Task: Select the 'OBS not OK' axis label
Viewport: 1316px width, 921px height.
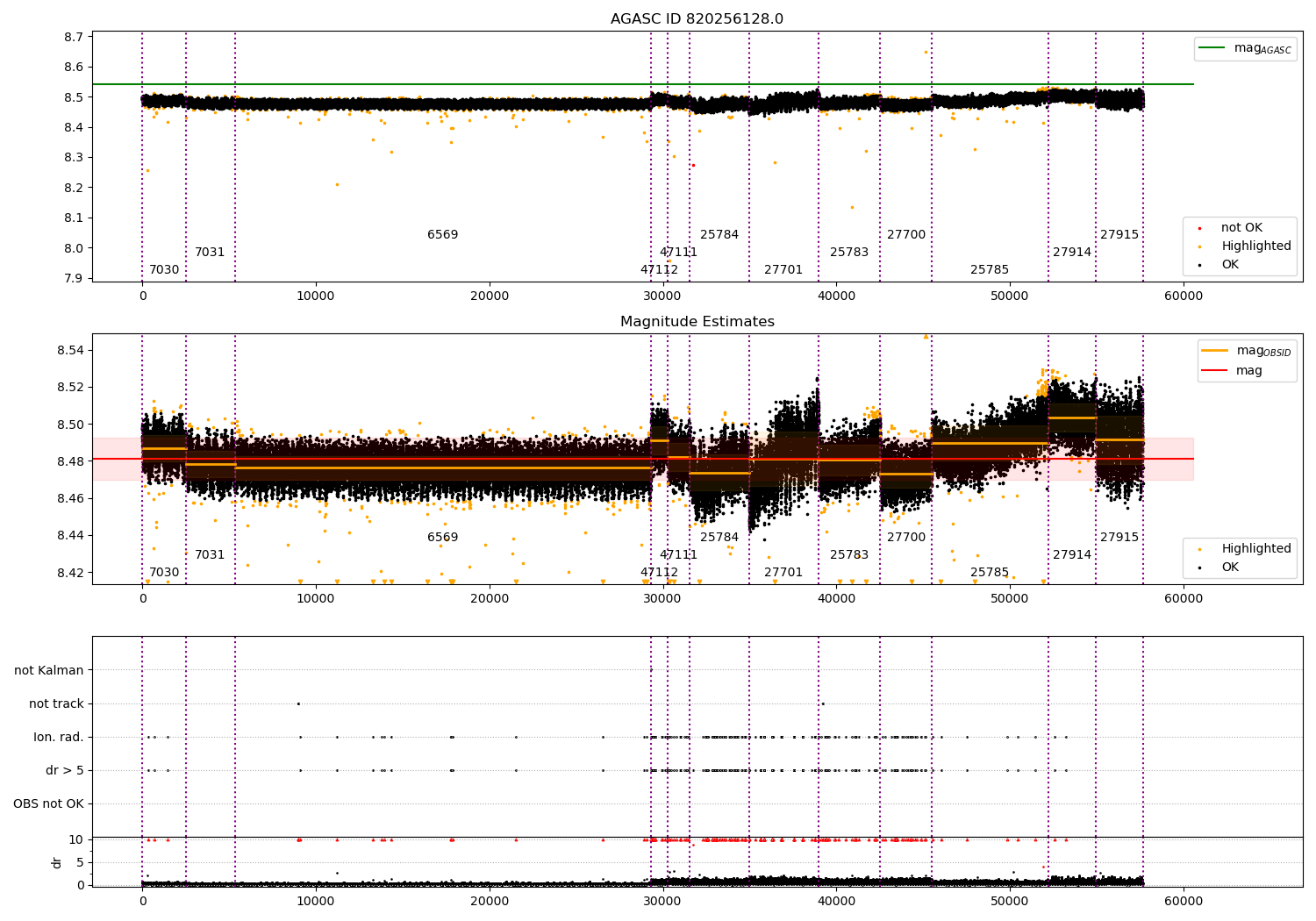Action: tap(48, 804)
